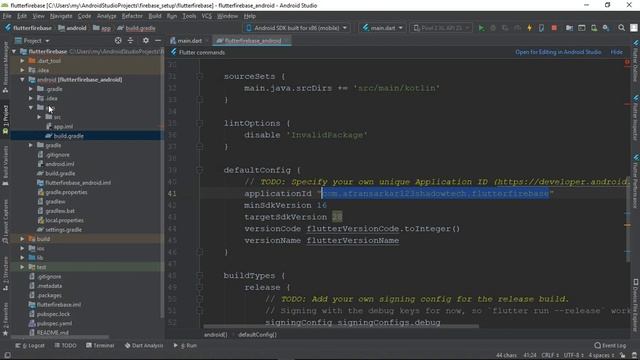Open Structure side tool window

point(5,273)
